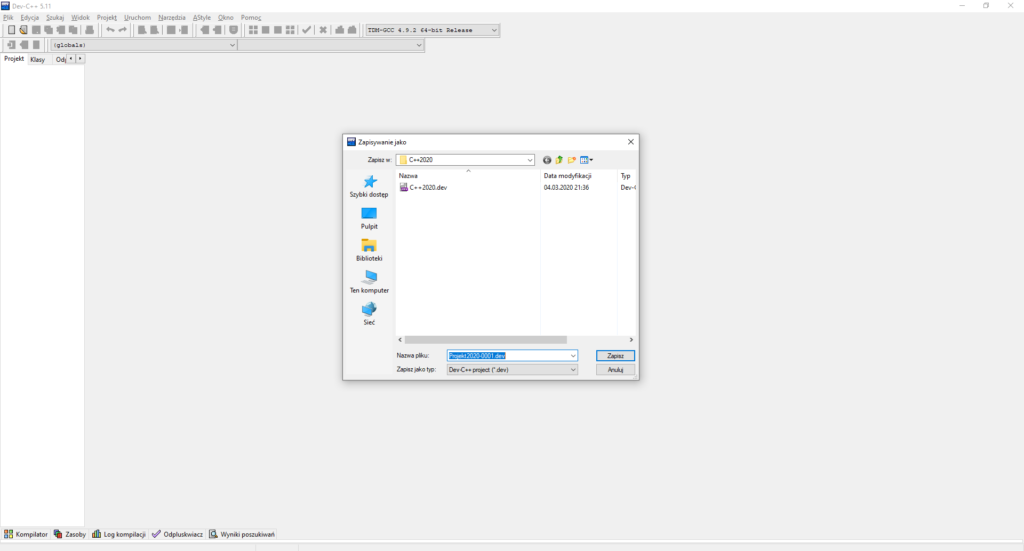This screenshot has width=1024, height=551.
Task: Click the Anuluj button
Action: click(615, 370)
